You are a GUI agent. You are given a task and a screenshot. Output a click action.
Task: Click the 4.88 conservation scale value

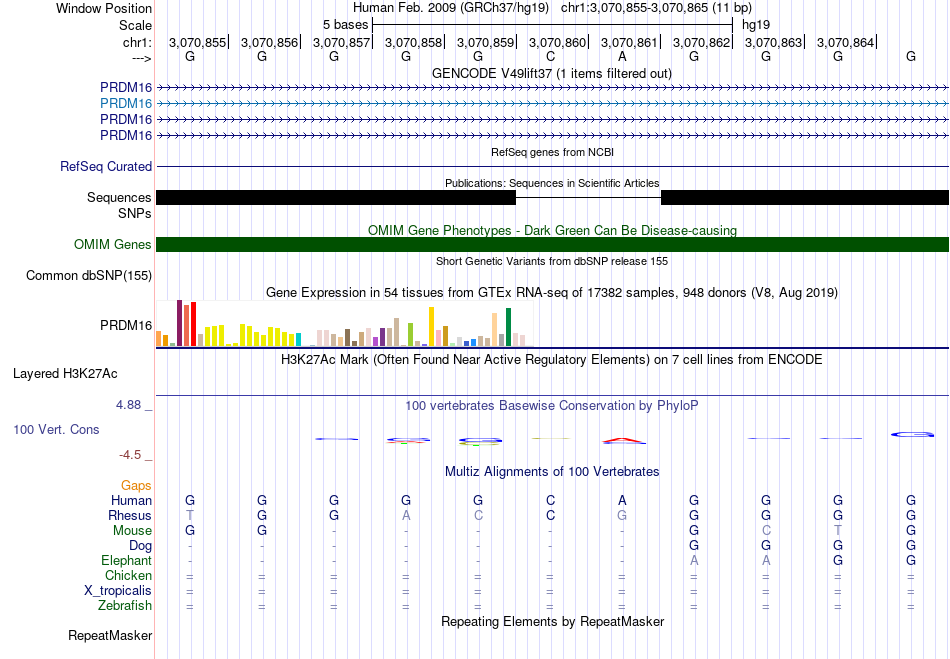point(128,405)
